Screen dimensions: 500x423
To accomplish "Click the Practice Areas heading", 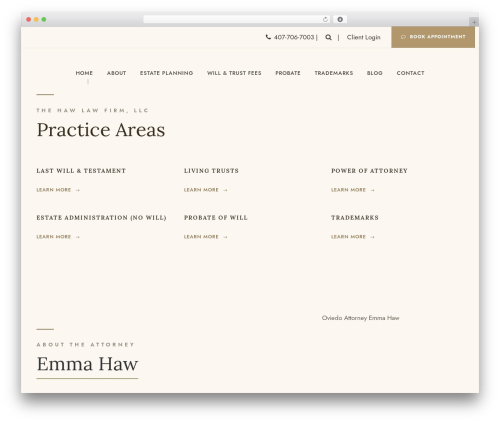I will (x=101, y=130).
